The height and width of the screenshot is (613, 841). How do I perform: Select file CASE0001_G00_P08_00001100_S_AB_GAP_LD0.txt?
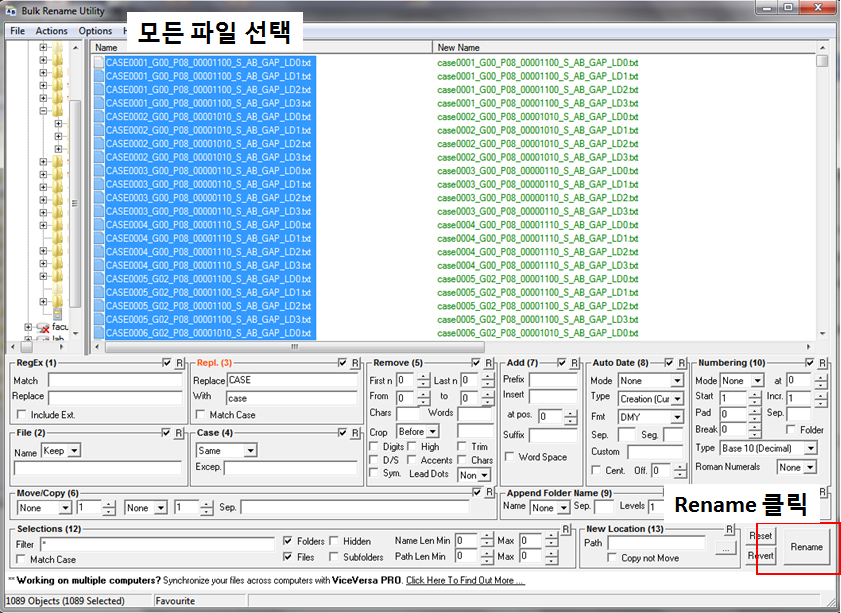(208, 62)
